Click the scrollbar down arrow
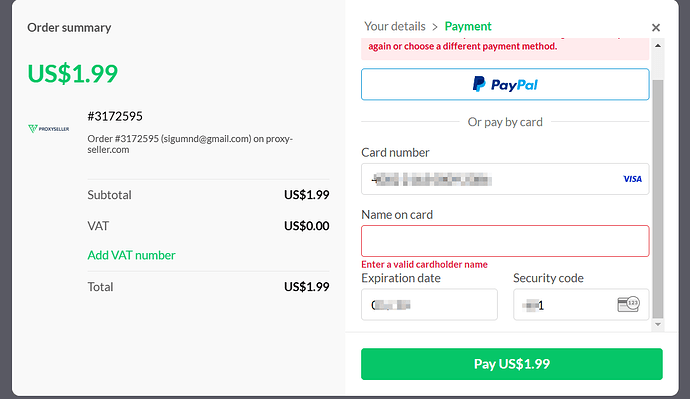Image resolution: width=690 pixels, height=399 pixels. [x=658, y=325]
